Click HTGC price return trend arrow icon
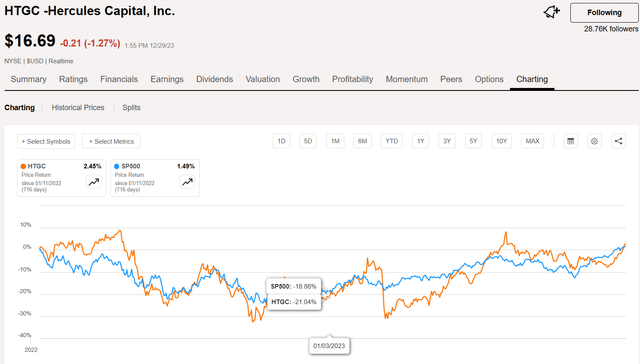This screenshot has height=364, width=640. coord(94,182)
